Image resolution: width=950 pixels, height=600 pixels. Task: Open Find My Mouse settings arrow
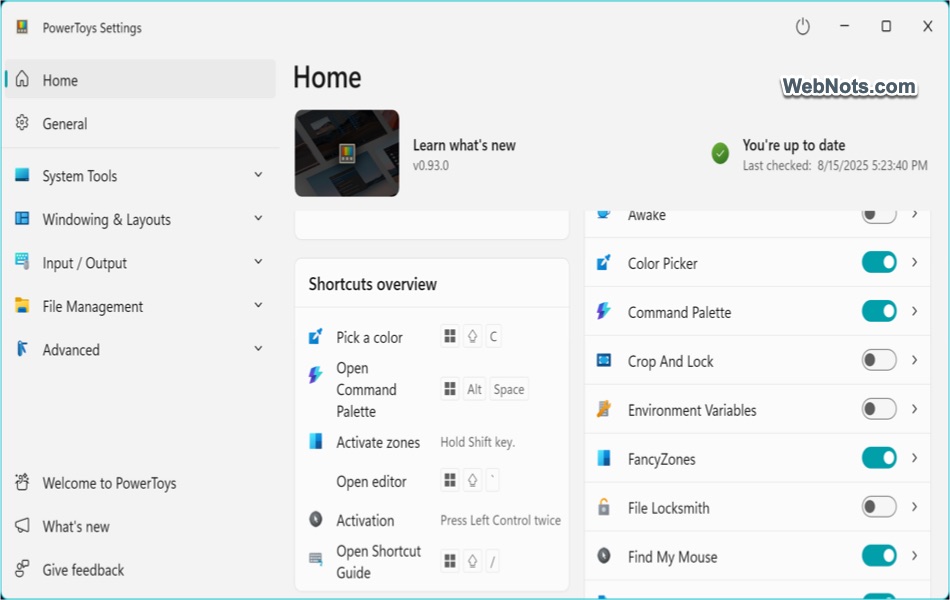[x=915, y=556]
